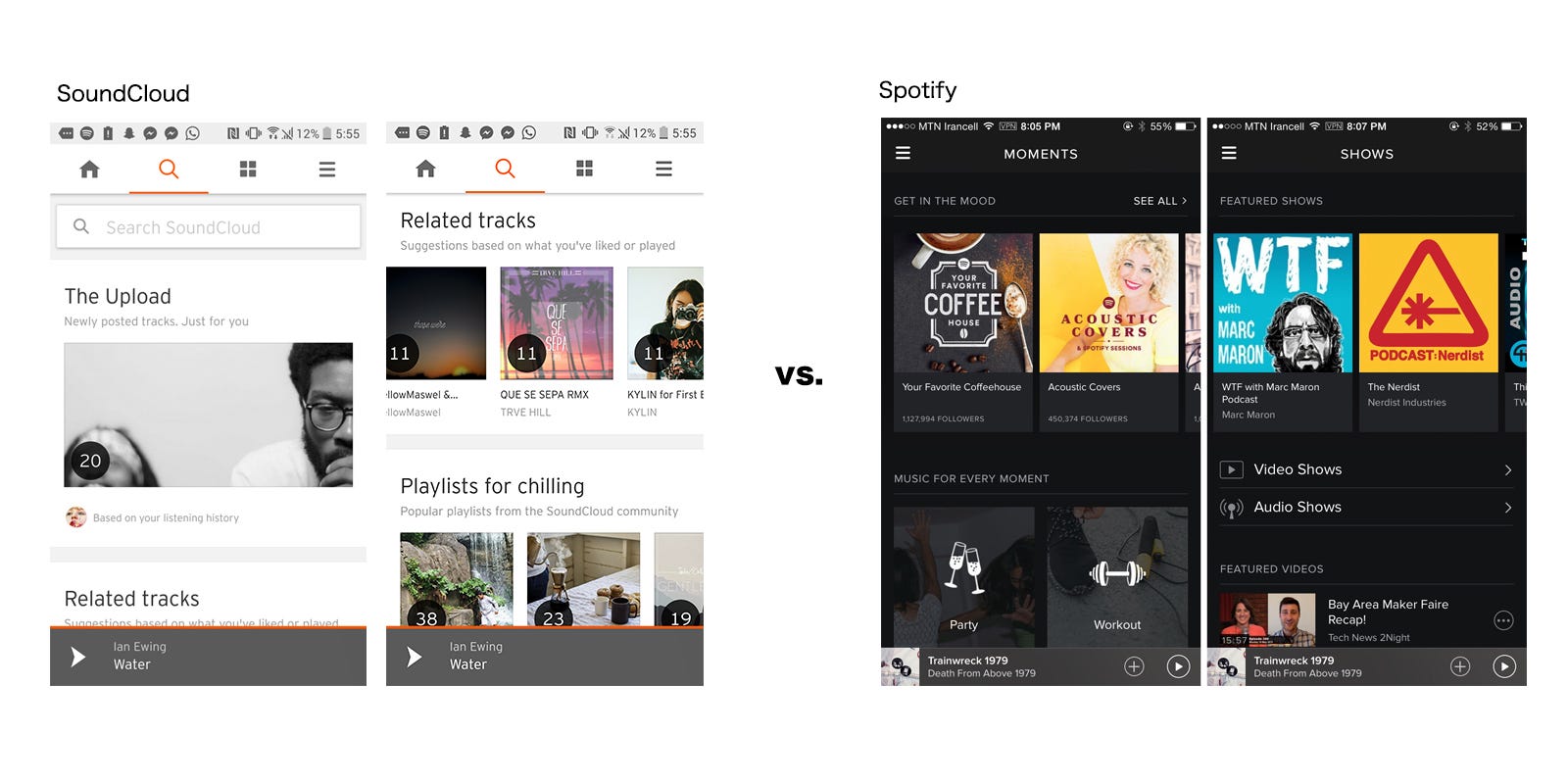Open more options for Bay Area Maker Faire Recap
1568x784 pixels.
pos(1503,620)
